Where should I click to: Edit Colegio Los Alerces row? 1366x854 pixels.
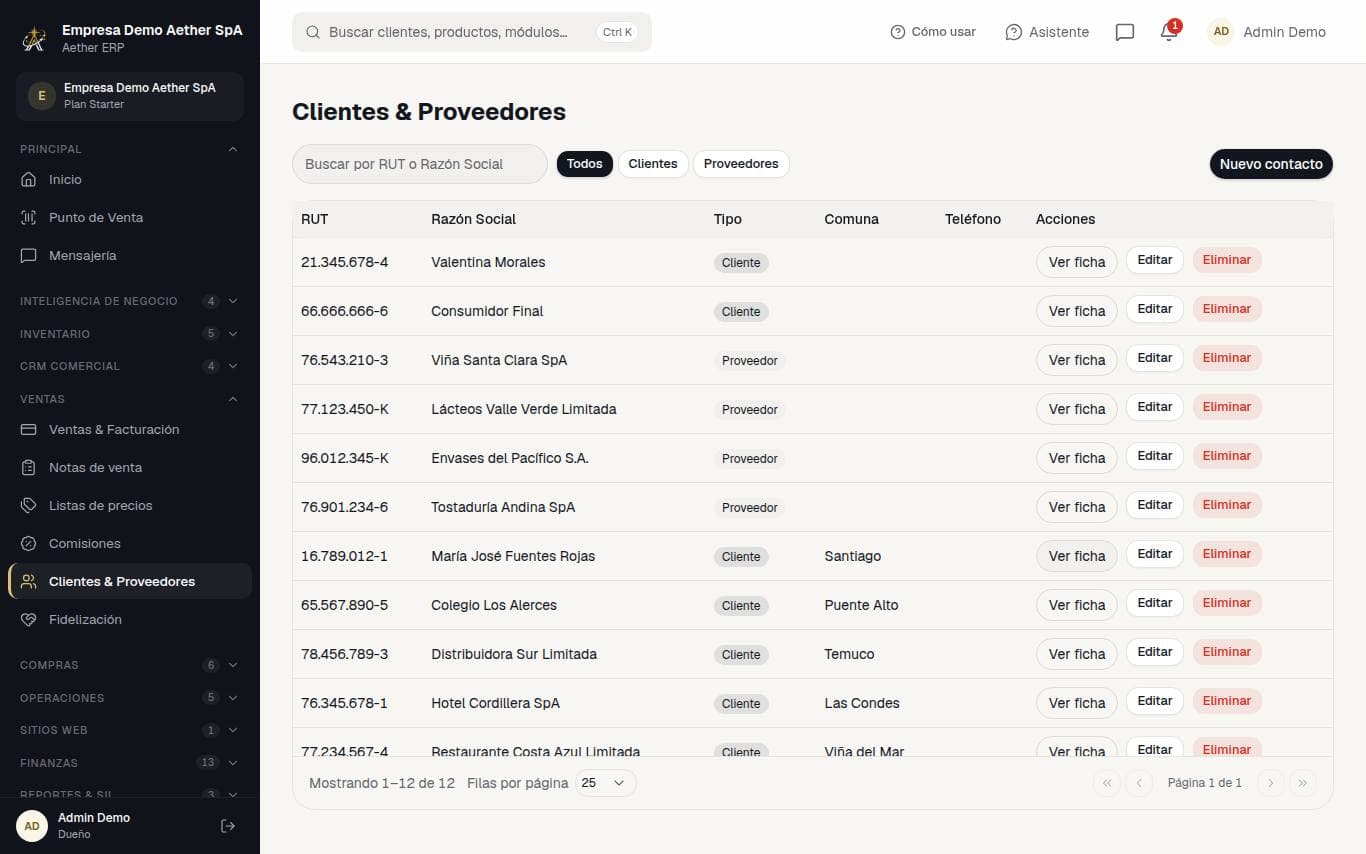coord(1155,603)
